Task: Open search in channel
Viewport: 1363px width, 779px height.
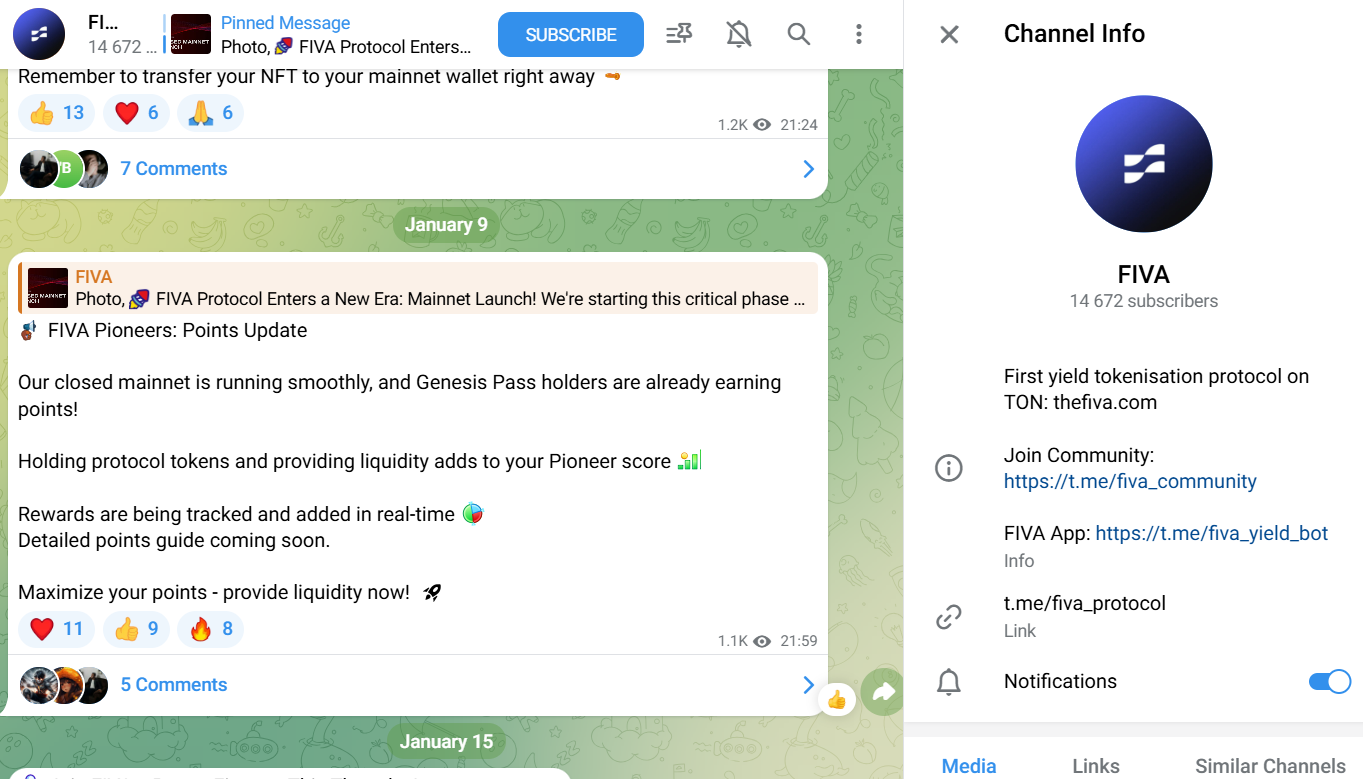Action: 798,35
